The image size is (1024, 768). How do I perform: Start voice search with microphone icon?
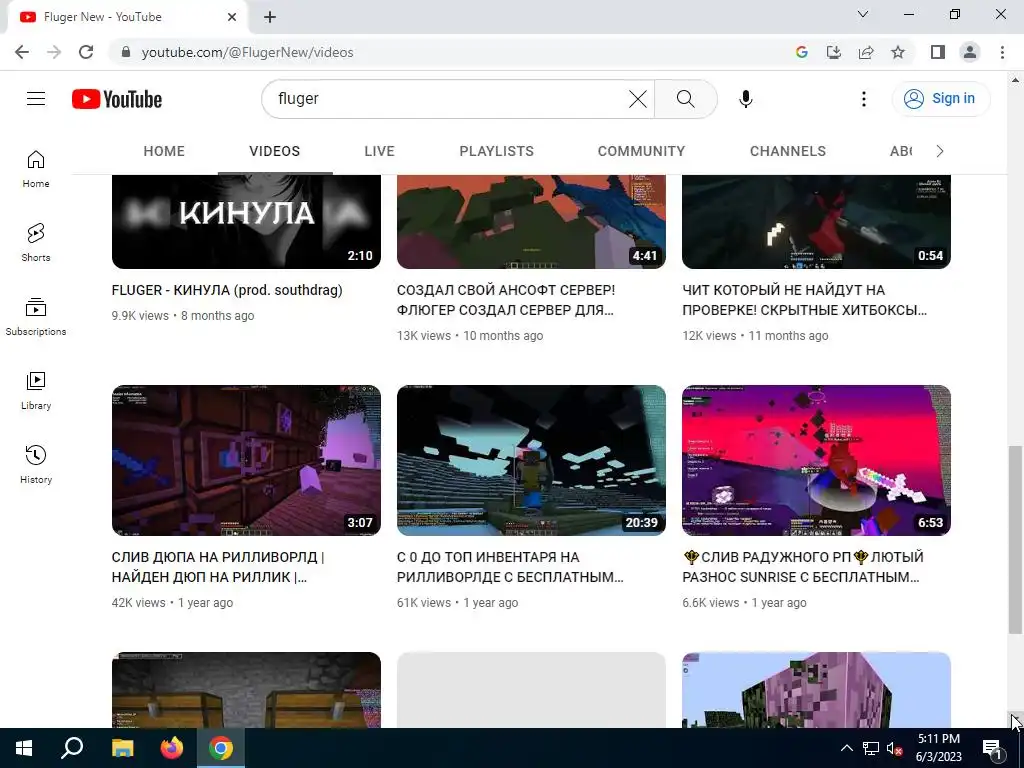point(746,99)
